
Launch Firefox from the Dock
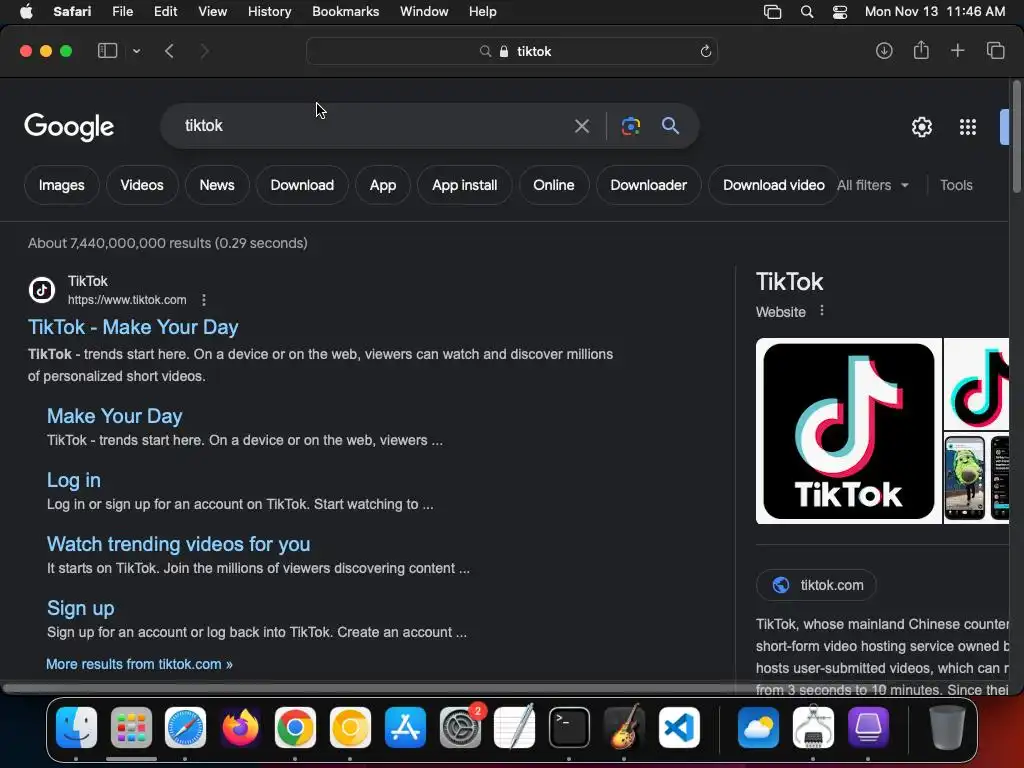pos(240,727)
